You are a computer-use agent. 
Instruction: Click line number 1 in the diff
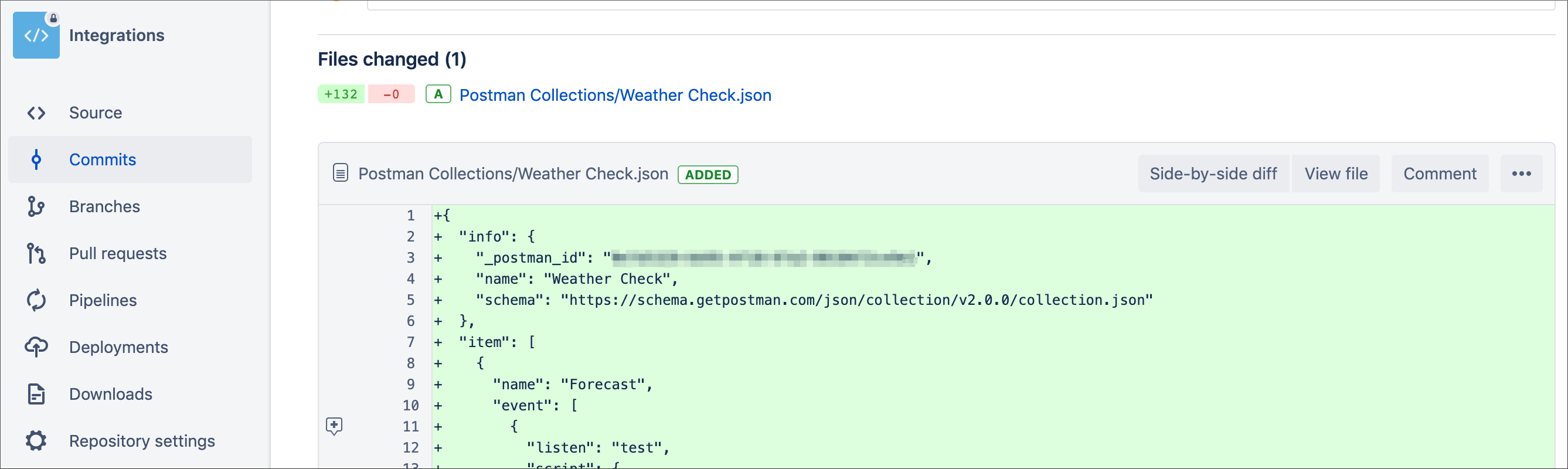(x=411, y=216)
